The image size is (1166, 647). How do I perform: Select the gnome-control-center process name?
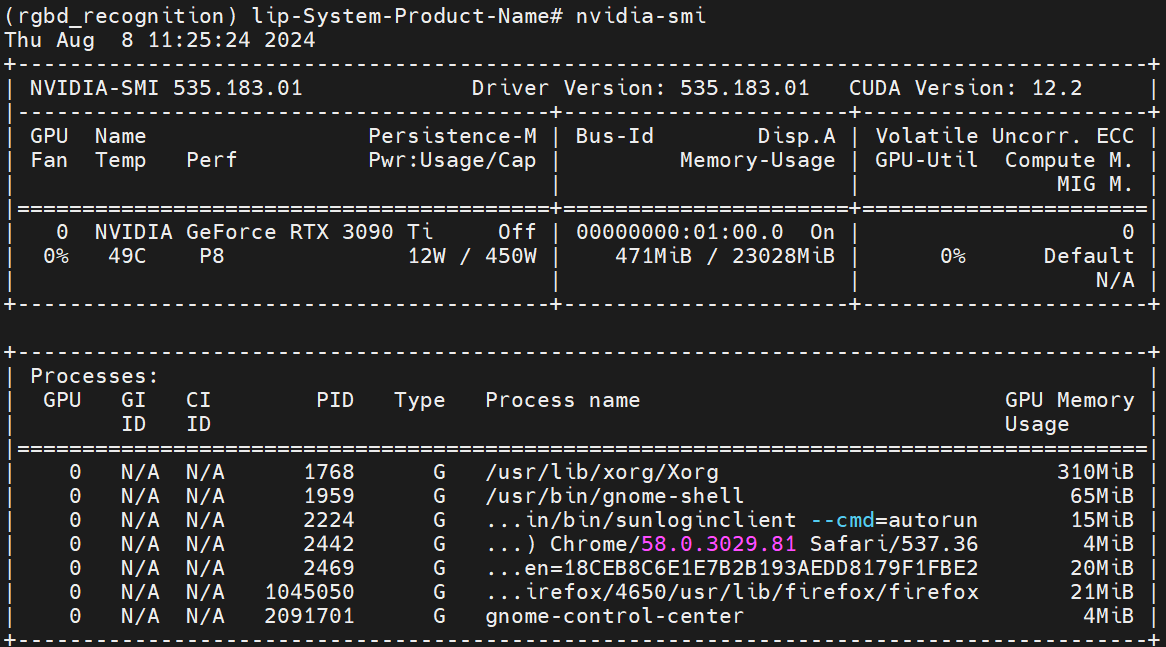[x=614, y=616]
